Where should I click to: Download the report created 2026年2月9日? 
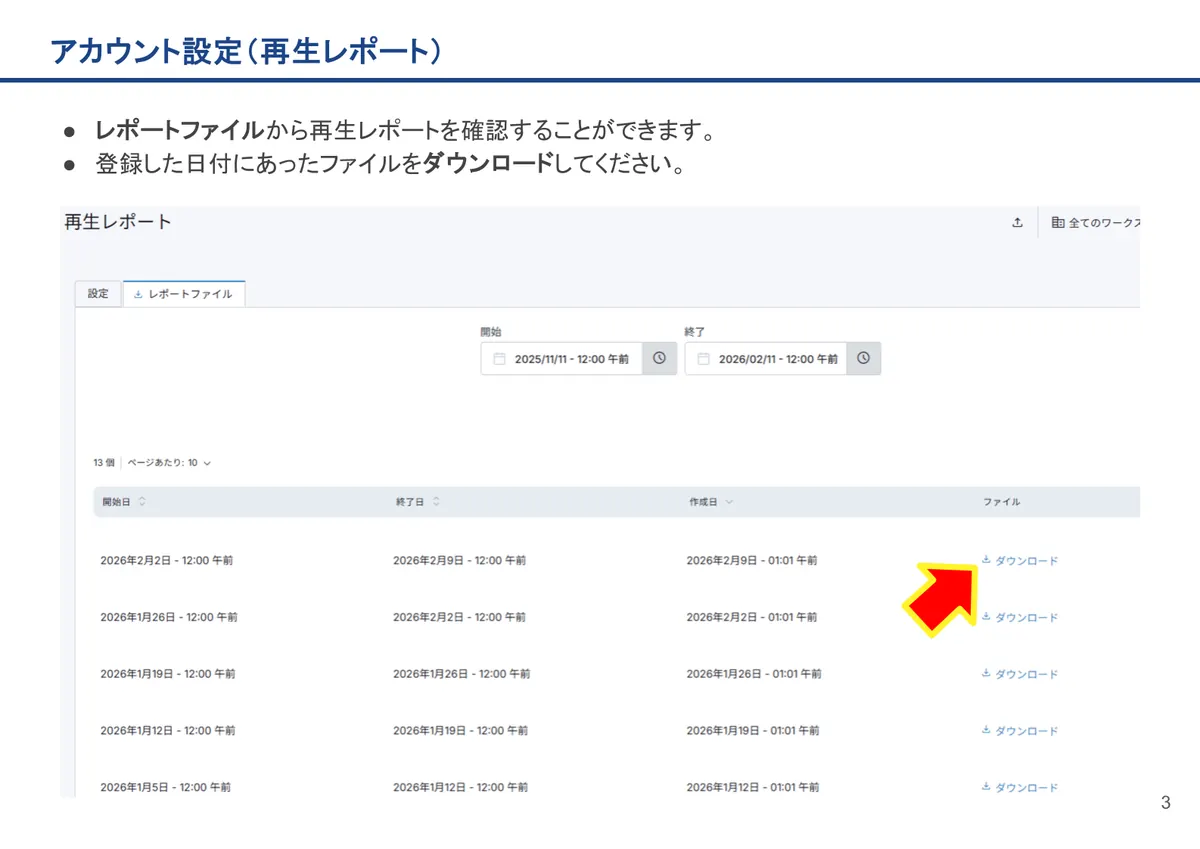tap(1019, 561)
